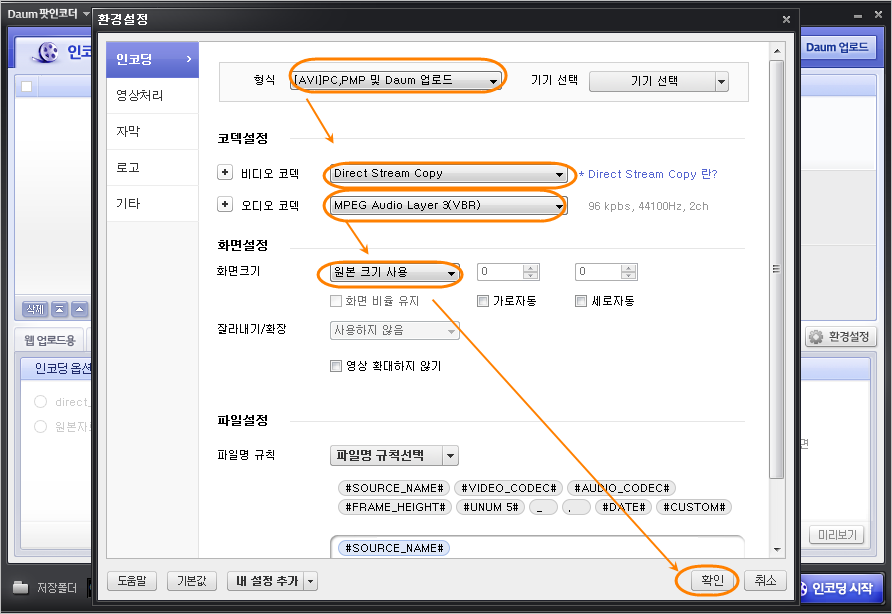Insert the underscore filename tag
The image size is (892, 614).
[x=543, y=507]
